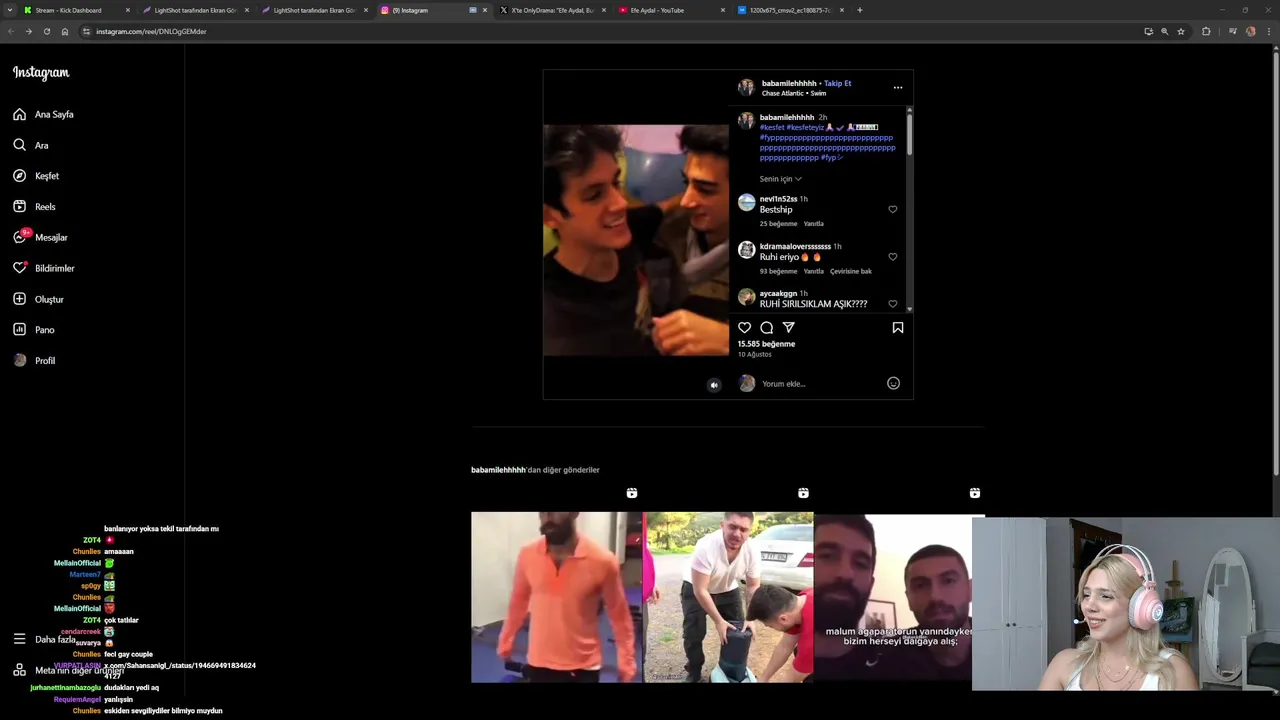Screen dimensions: 1280x720
Task: Like nevi1n52ss's Bestship comment
Action: tap(893, 210)
